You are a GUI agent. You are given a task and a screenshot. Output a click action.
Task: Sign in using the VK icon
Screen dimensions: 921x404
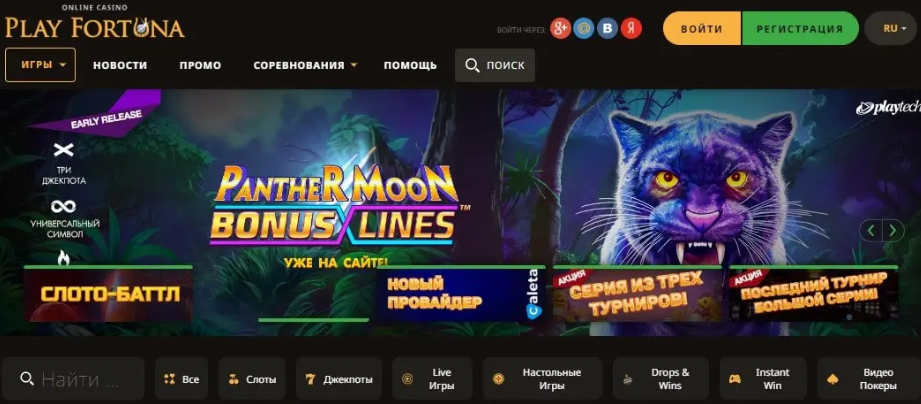pyautogui.click(x=607, y=29)
